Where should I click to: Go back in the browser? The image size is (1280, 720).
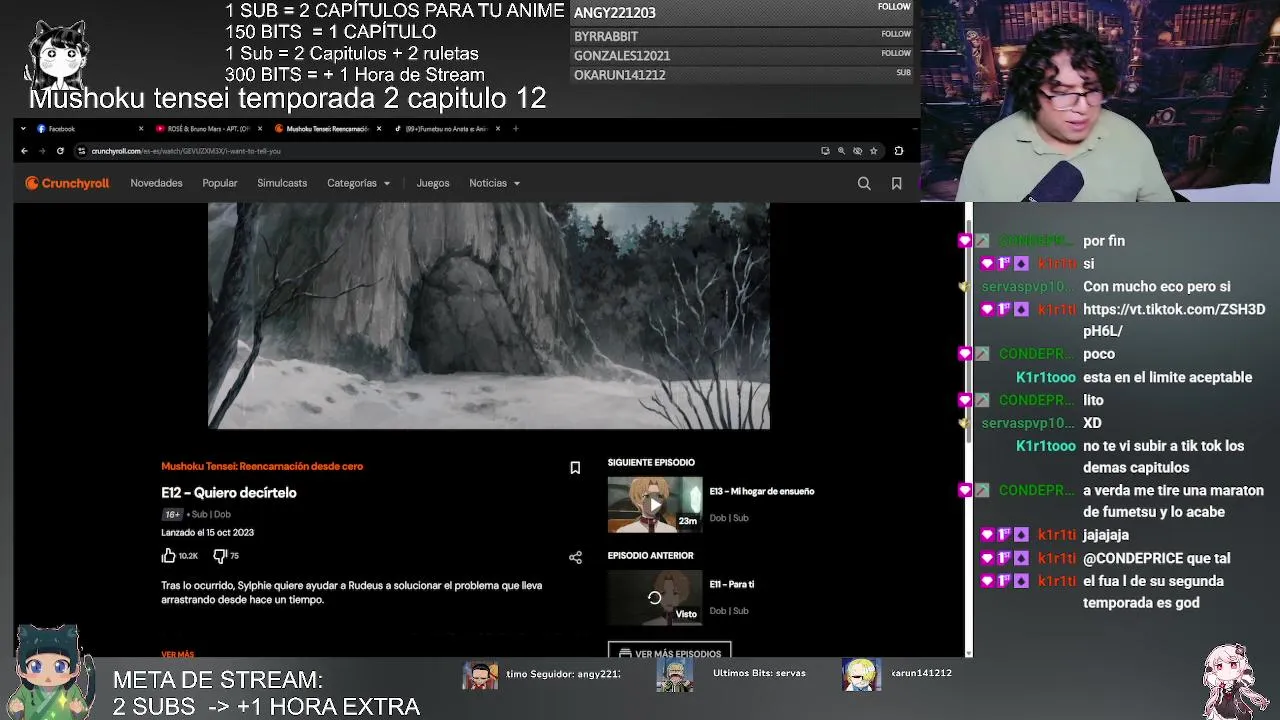coord(25,151)
